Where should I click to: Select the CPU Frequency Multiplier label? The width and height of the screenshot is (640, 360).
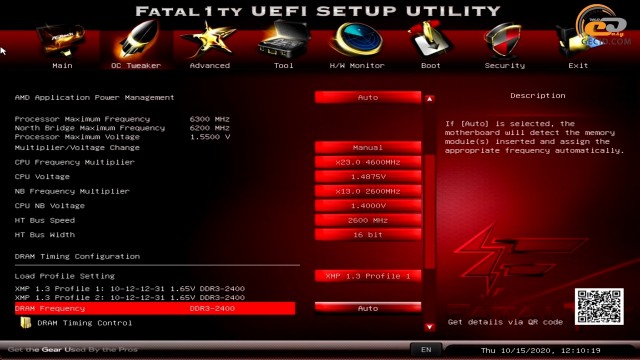75,162
